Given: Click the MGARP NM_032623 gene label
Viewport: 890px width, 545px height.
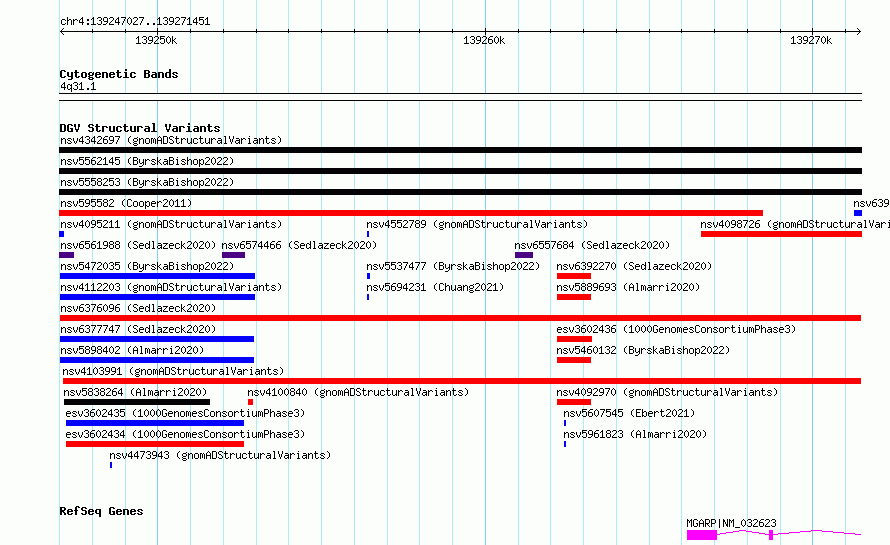Looking at the screenshot, I should coord(731,523).
